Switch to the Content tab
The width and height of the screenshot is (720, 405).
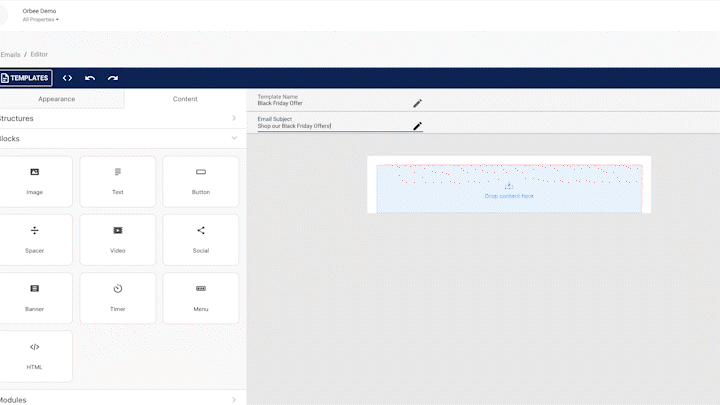click(185, 99)
